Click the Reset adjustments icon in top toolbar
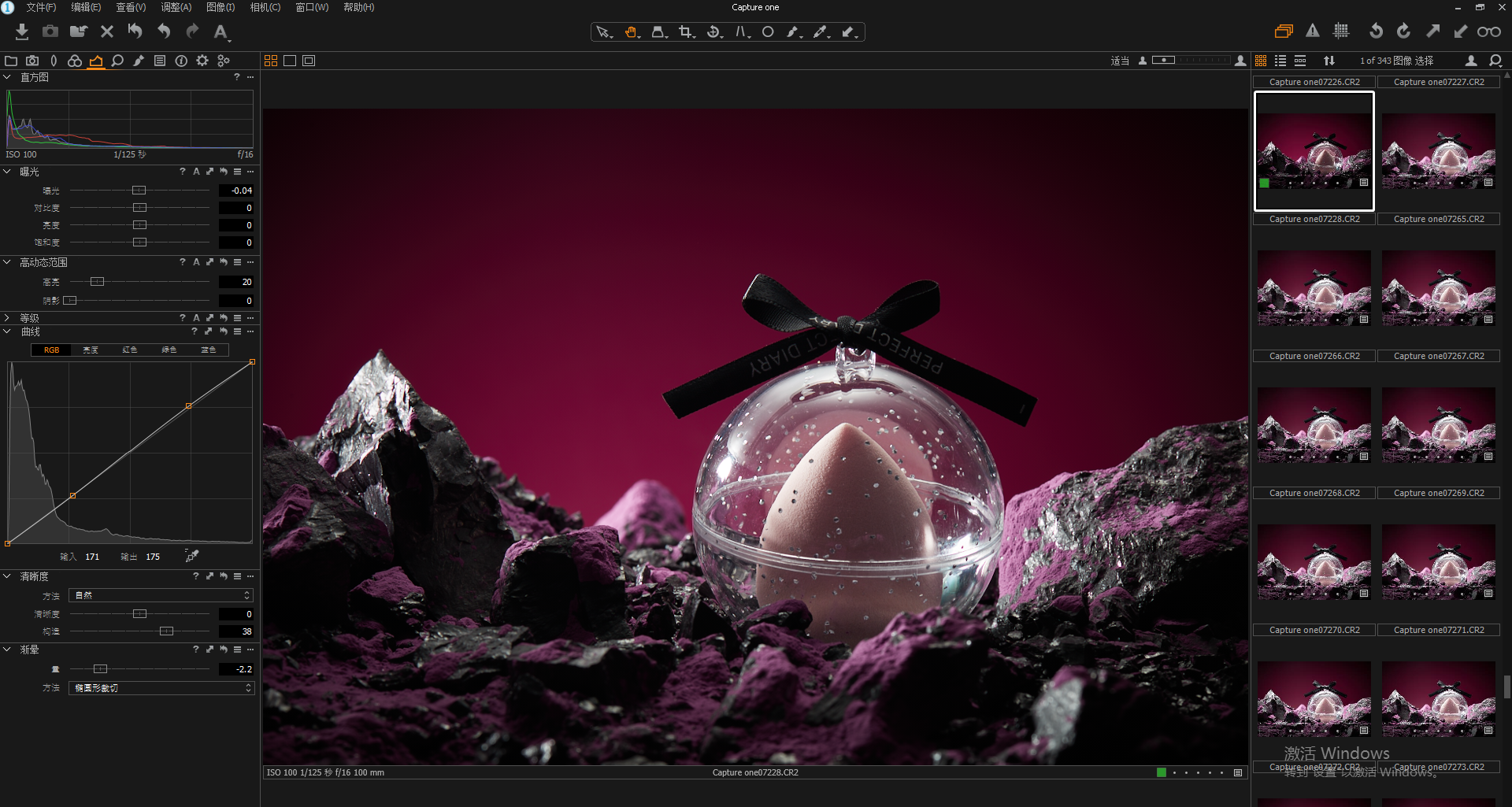 135,31
